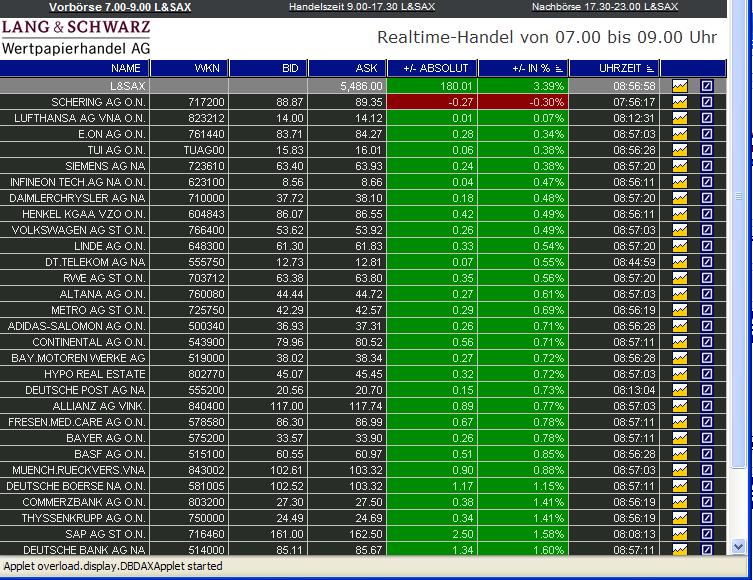Click trade order icon for METRO AG ST
Image resolution: width=753 pixels, height=580 pixels.
click(x=707, y=310)
